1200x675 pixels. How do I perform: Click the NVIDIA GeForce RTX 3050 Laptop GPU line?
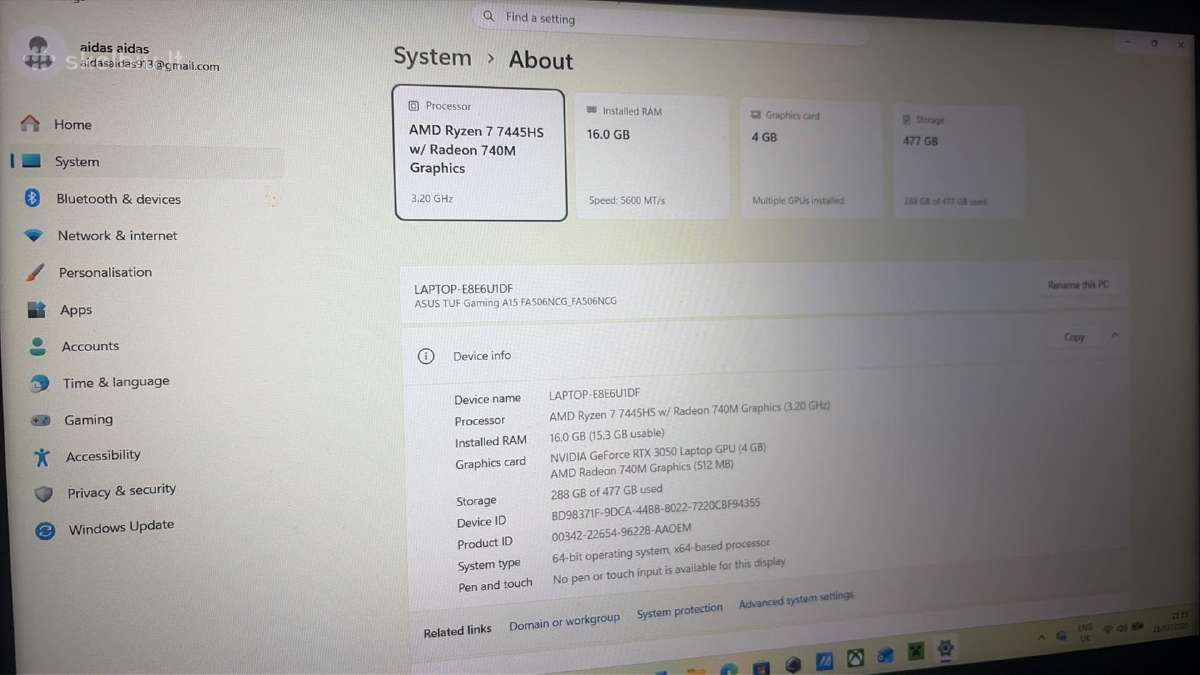tap(658, 452)
